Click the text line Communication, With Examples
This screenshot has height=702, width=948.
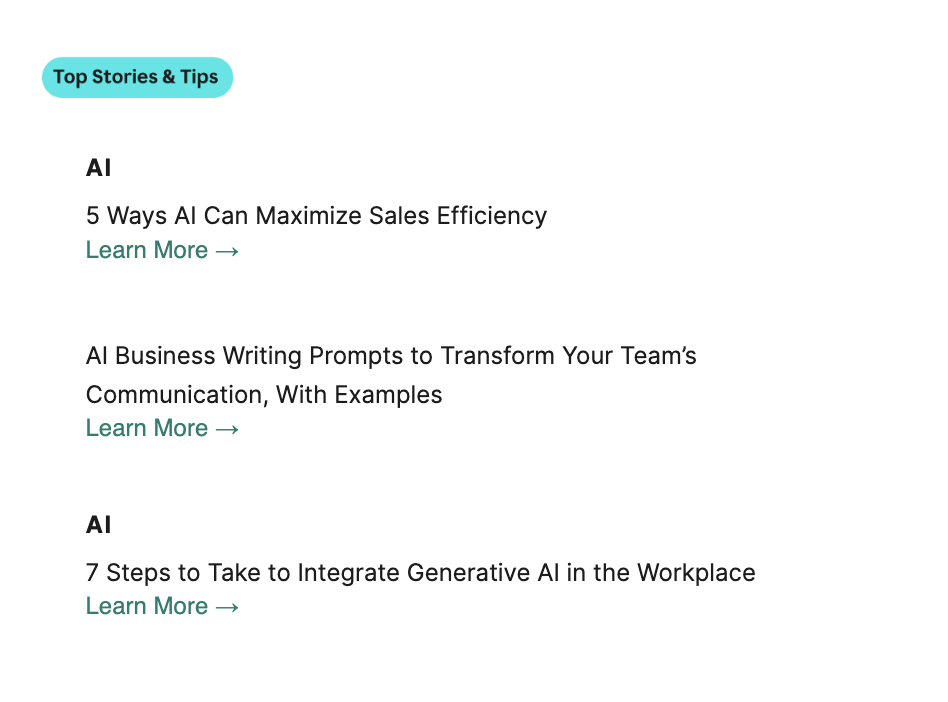tap(264, 395)
